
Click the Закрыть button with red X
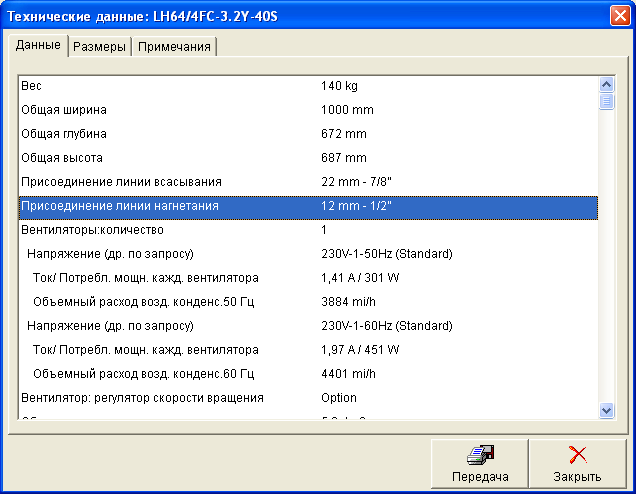click(578, 464)
